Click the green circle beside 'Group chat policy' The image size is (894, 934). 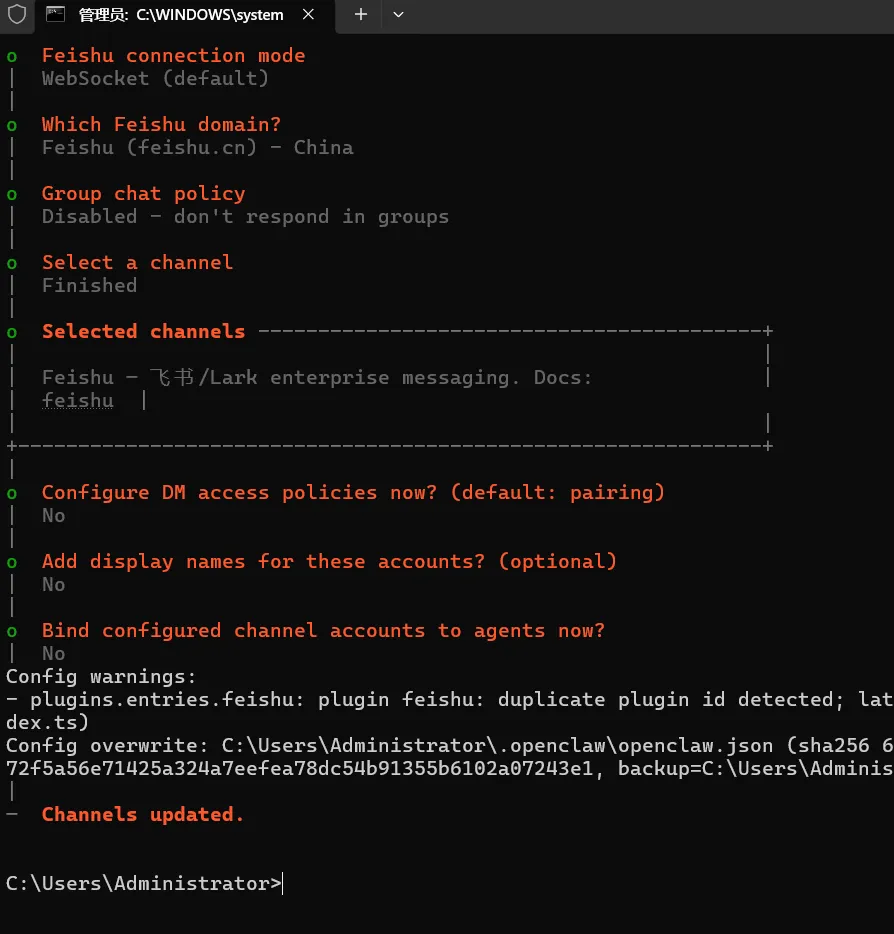click(x=12, y=195)
